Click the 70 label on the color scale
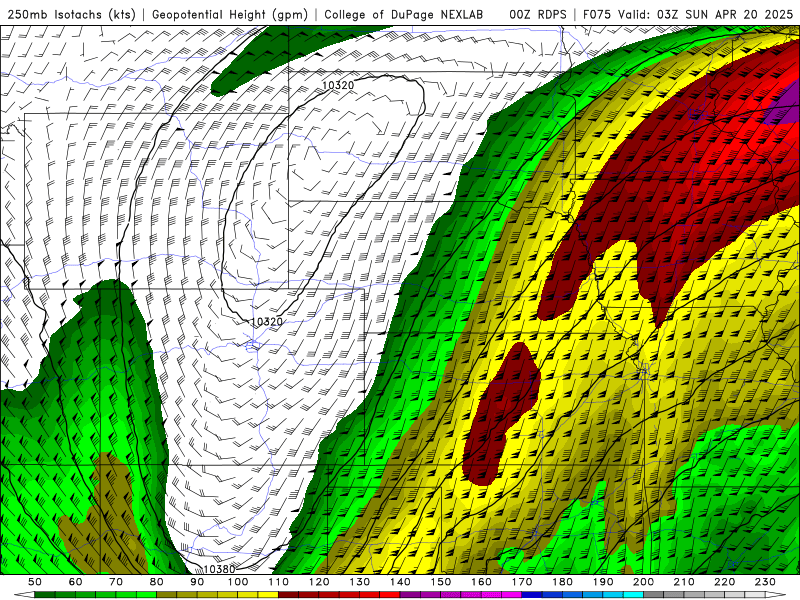The width and height of the screenshot is (800, 600). point(116,582)
